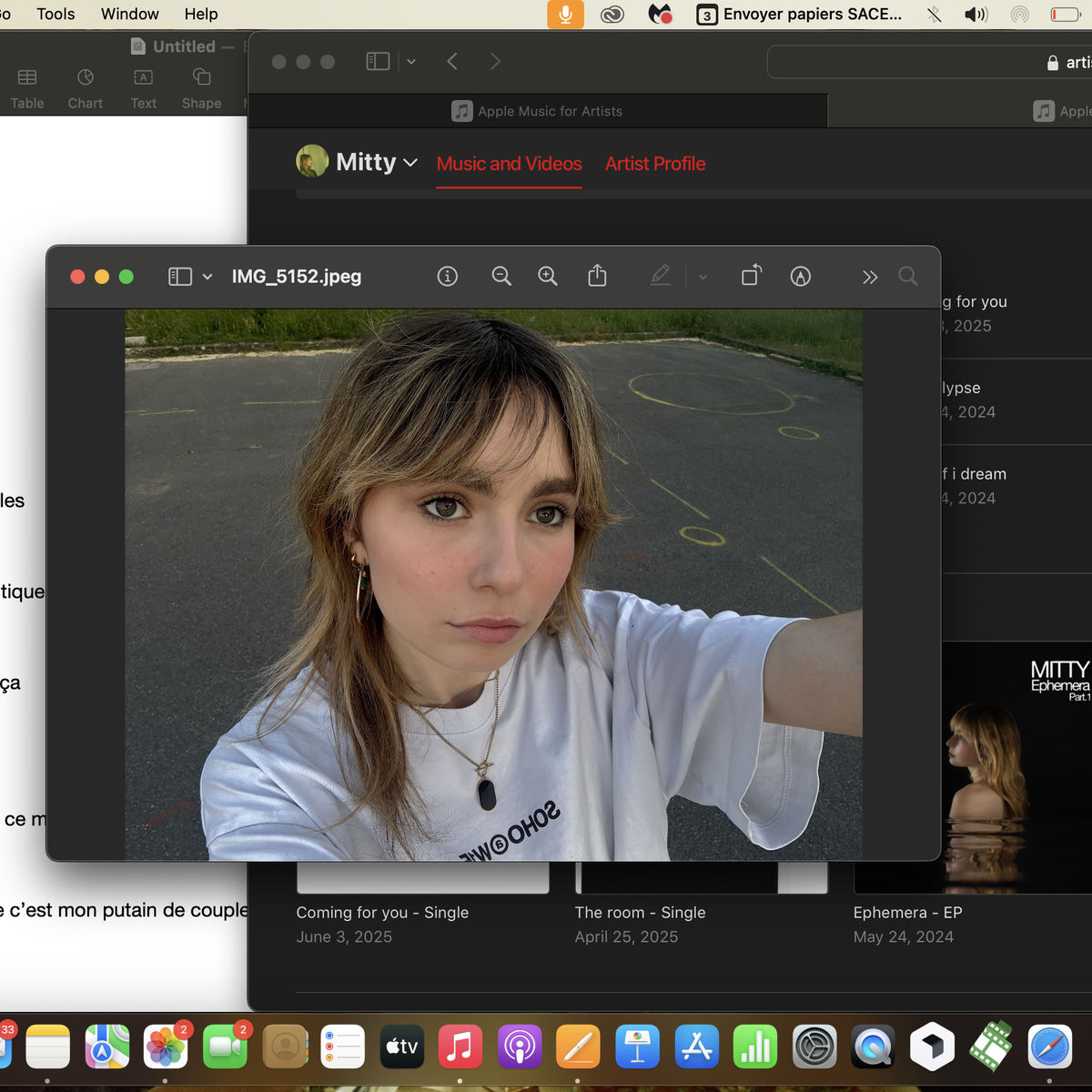Zoom in on the image in Preview
The height and width of the screenshot is (1092, 1092).
pos(547,277)
